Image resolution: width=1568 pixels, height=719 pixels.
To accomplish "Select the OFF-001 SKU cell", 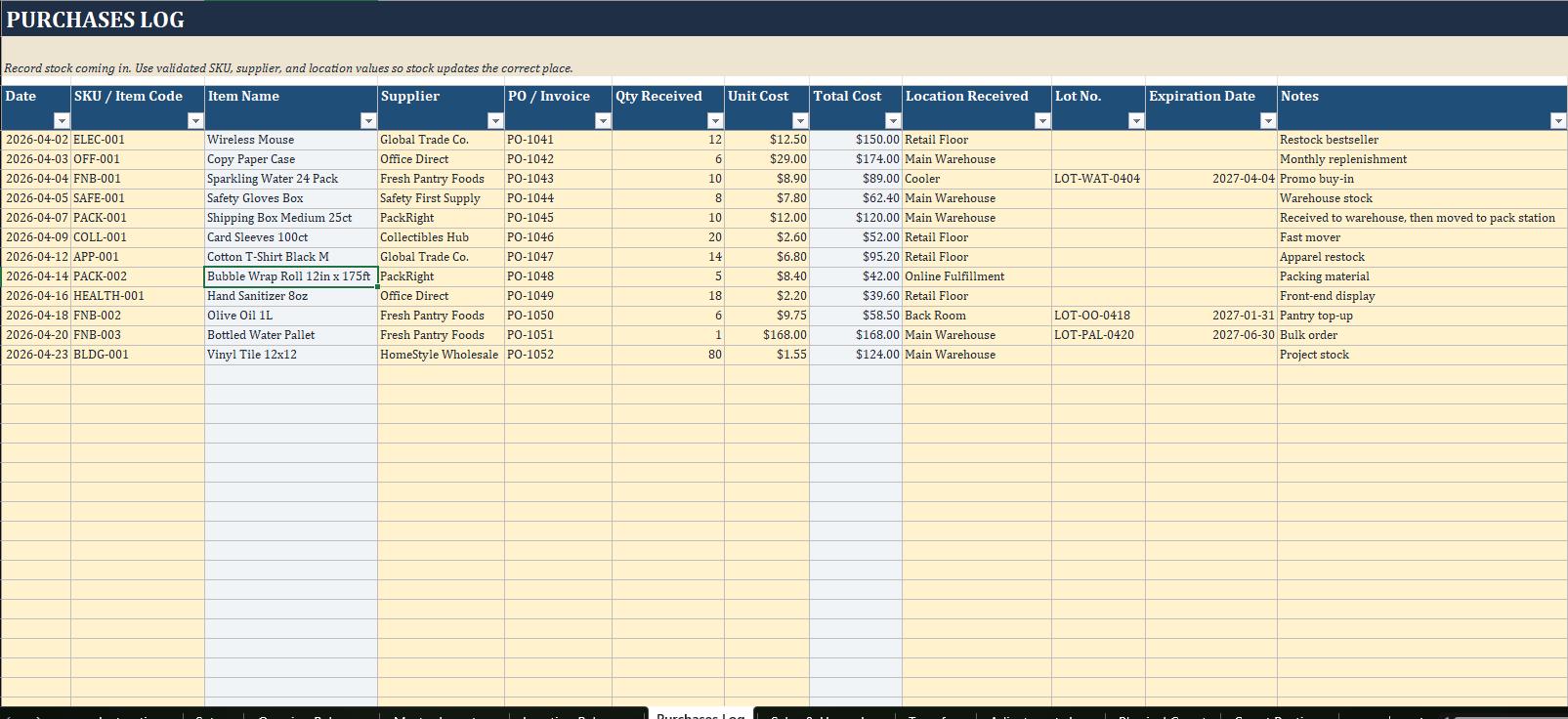I will coord(138,159).
